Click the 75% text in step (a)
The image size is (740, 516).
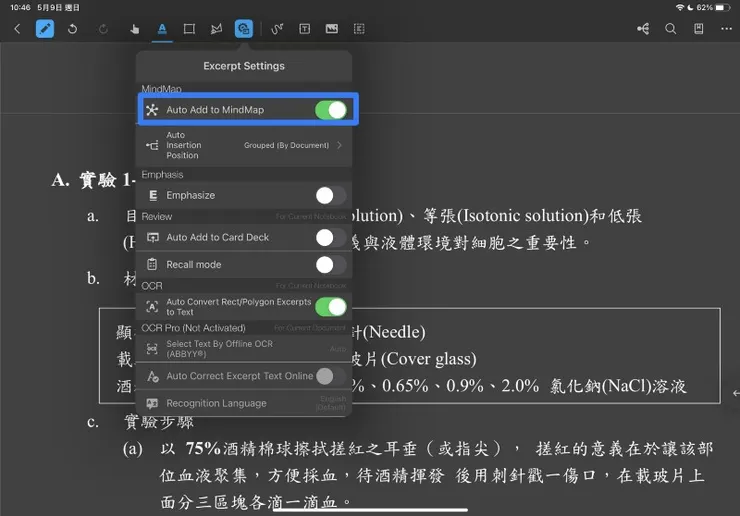click(203, 448)
